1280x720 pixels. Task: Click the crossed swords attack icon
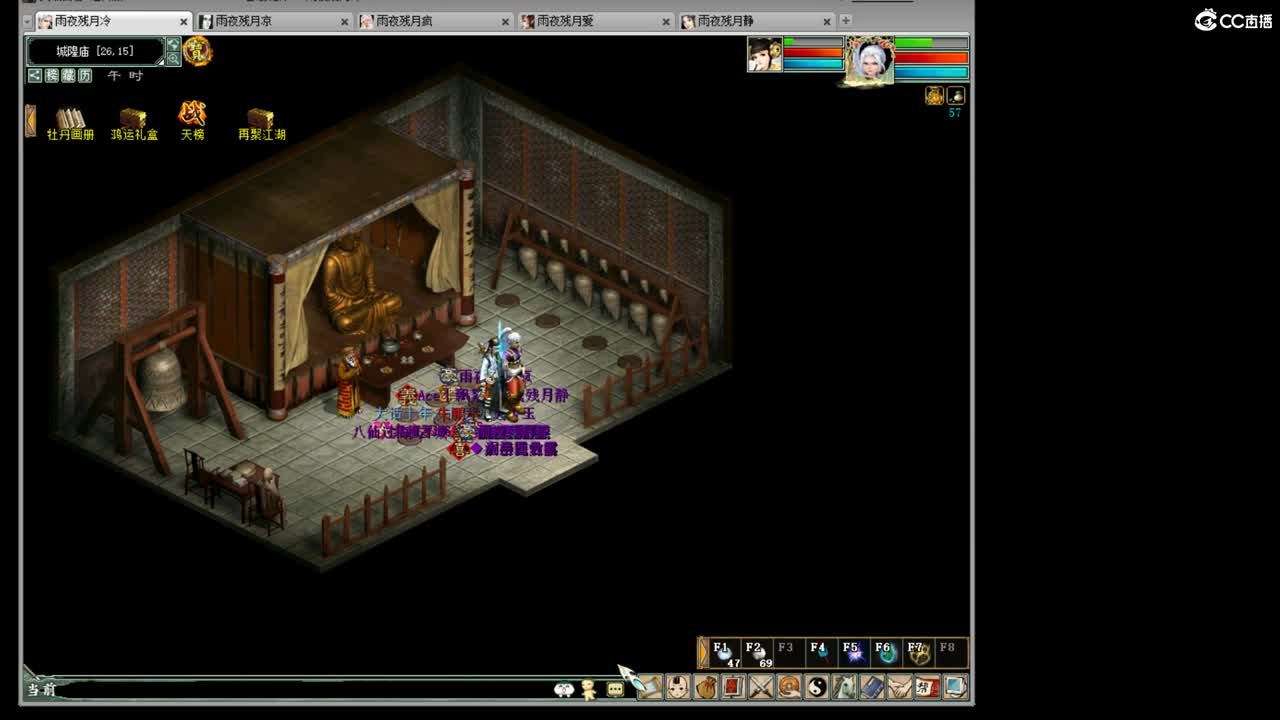tap(761, 687)
